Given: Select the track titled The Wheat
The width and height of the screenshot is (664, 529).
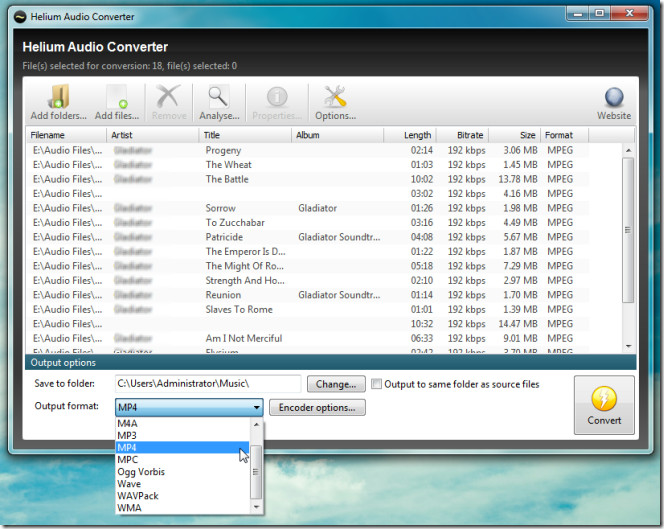Looking at the screenshot, I should coord(229,165).
